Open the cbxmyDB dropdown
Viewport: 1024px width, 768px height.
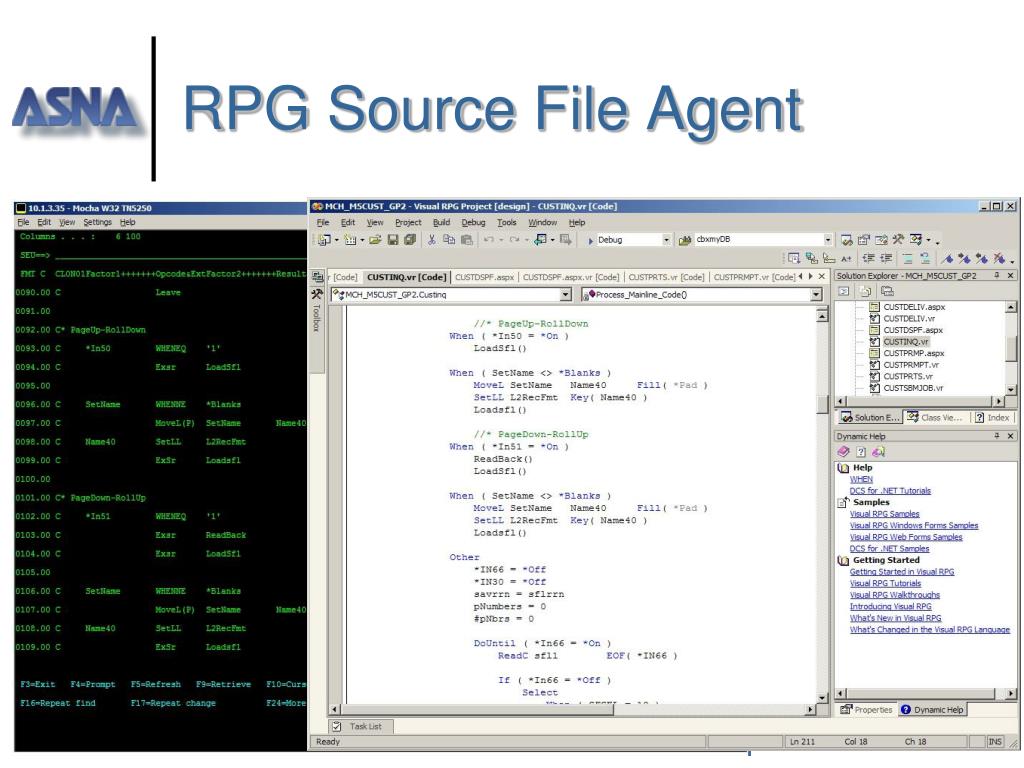coord(827,240)
